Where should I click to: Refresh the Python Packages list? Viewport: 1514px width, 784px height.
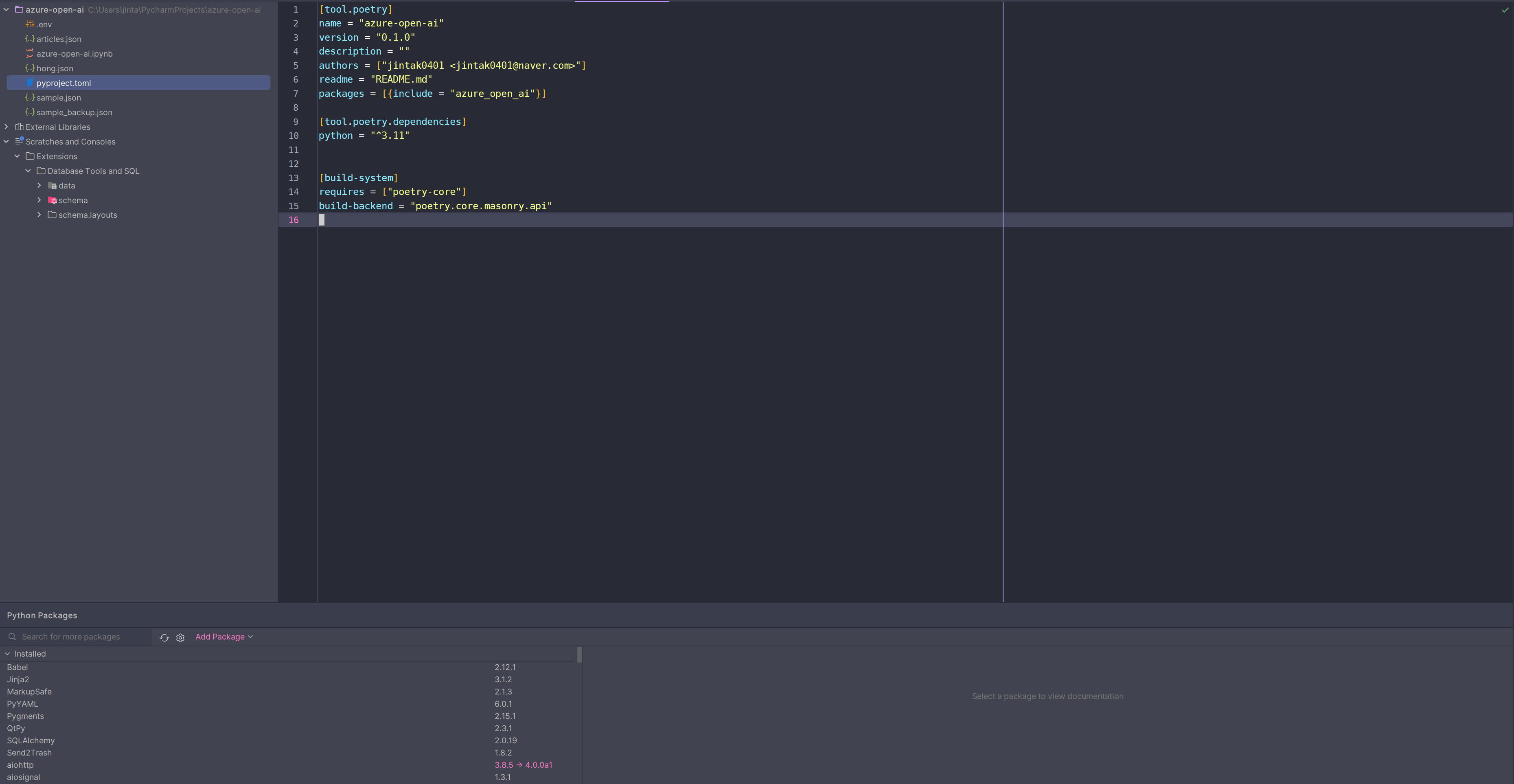[x=164, y=637]
